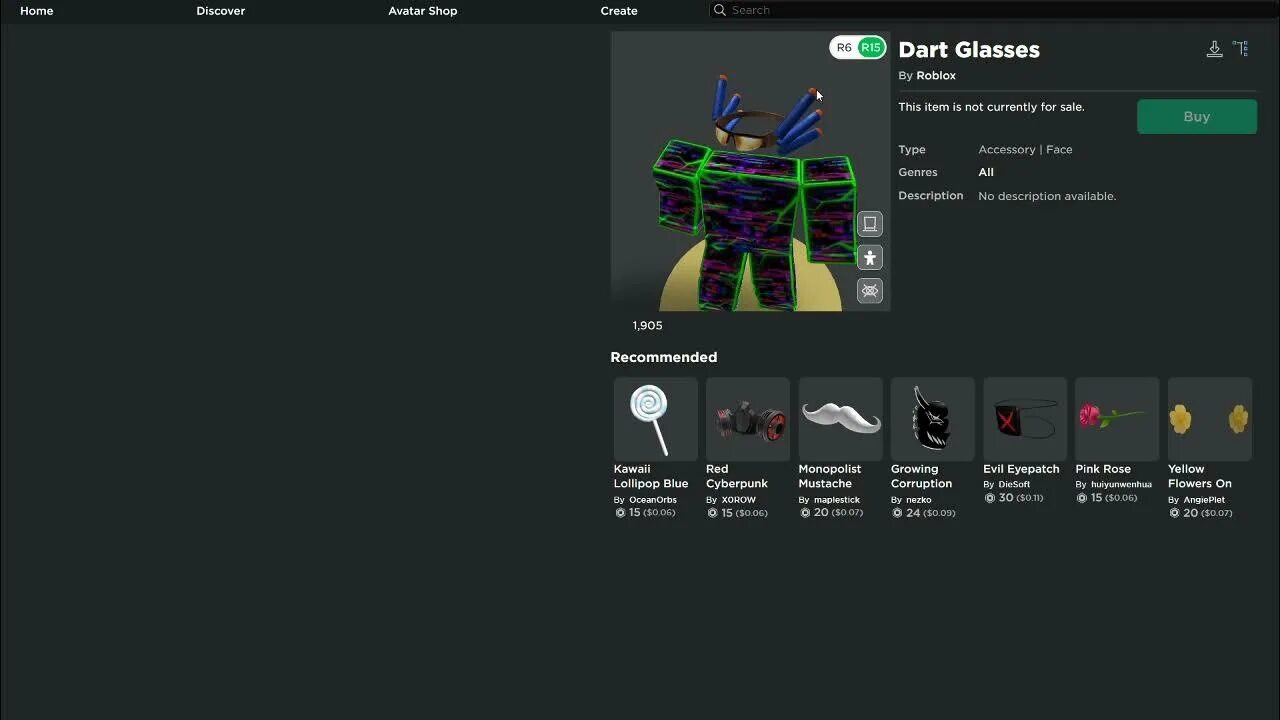Open Growing Corruption thumbnail

(933, 419)
